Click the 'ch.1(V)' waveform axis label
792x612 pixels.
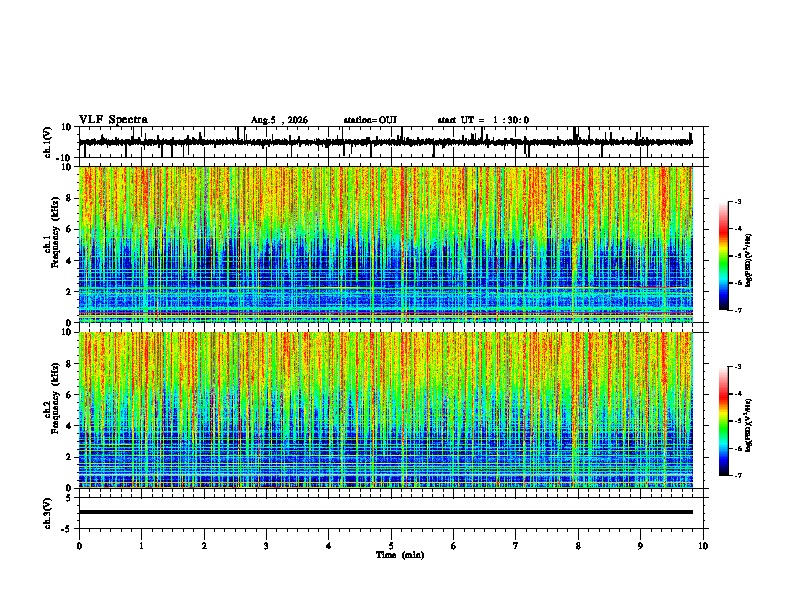click(48, 142)
